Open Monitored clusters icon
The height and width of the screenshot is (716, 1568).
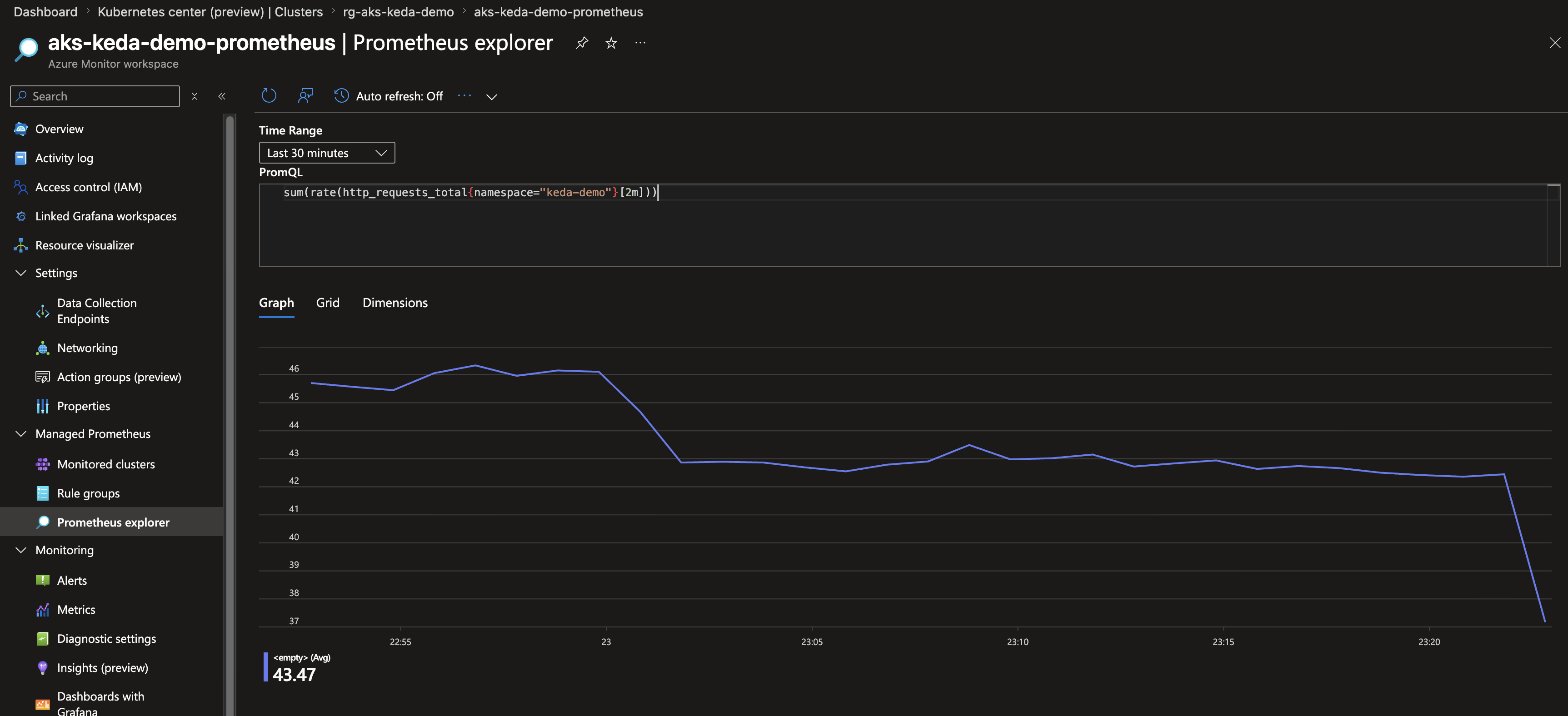pyautogui.click(x=43, y=464)
